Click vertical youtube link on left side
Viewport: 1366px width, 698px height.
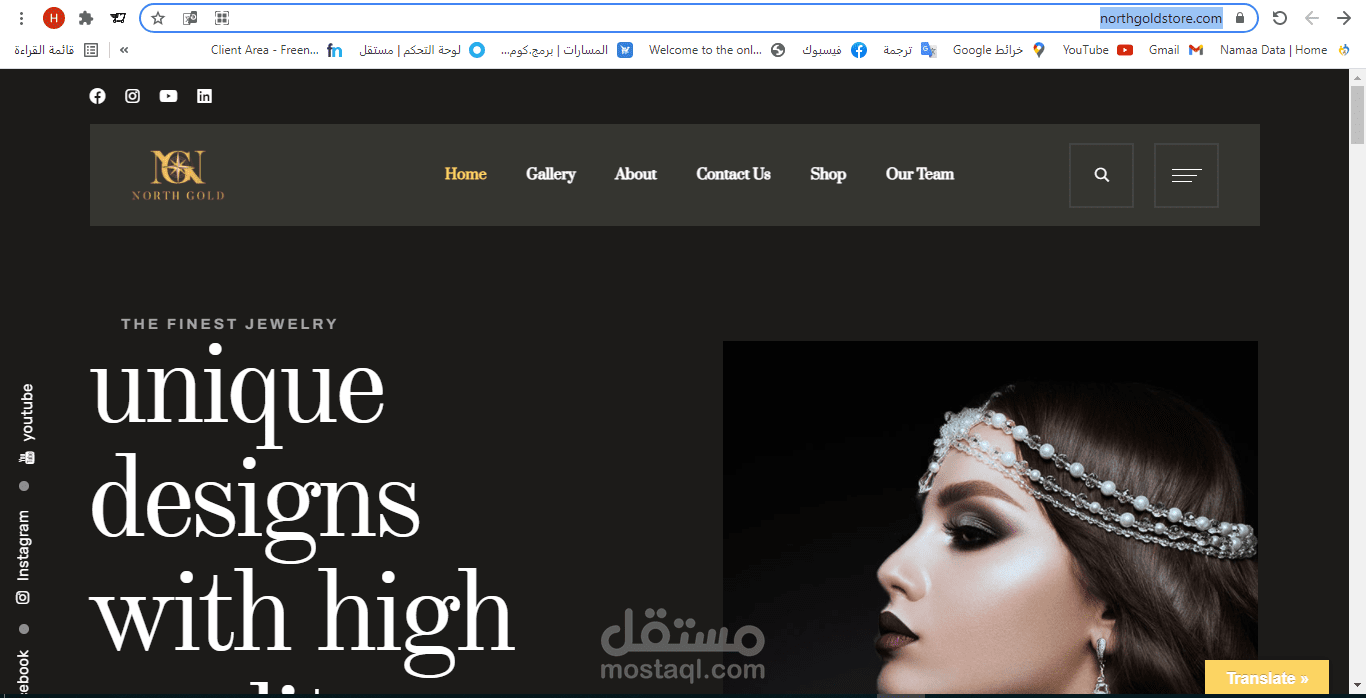click(27, 424)
